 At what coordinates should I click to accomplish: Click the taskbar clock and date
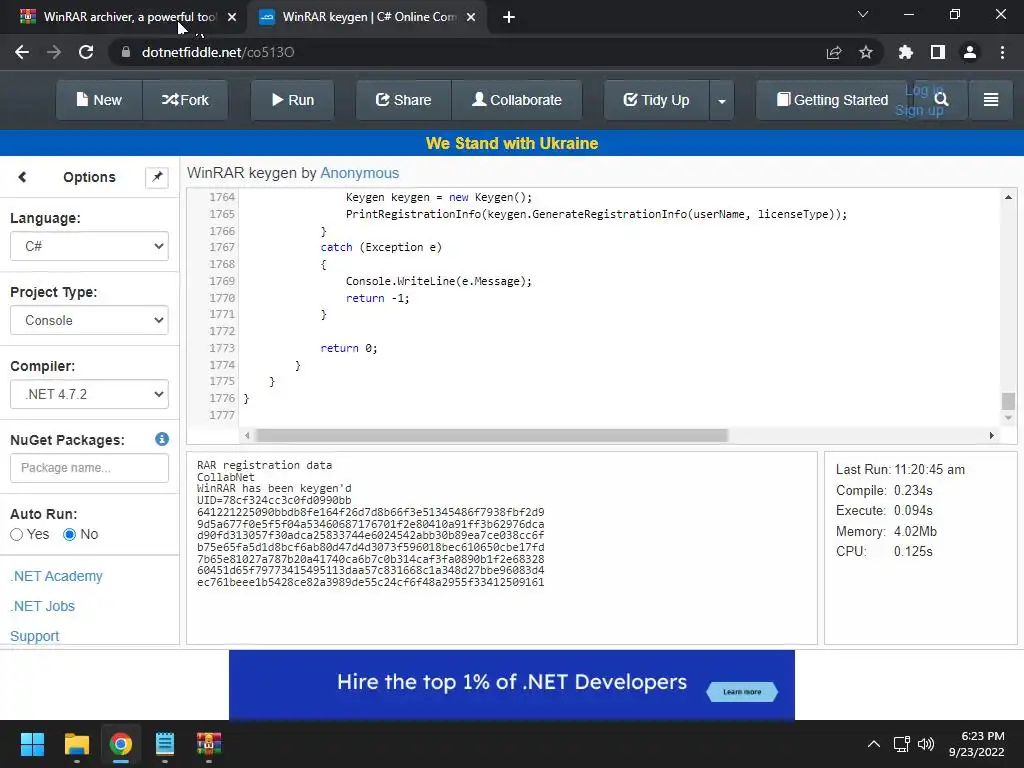[977, 744]
